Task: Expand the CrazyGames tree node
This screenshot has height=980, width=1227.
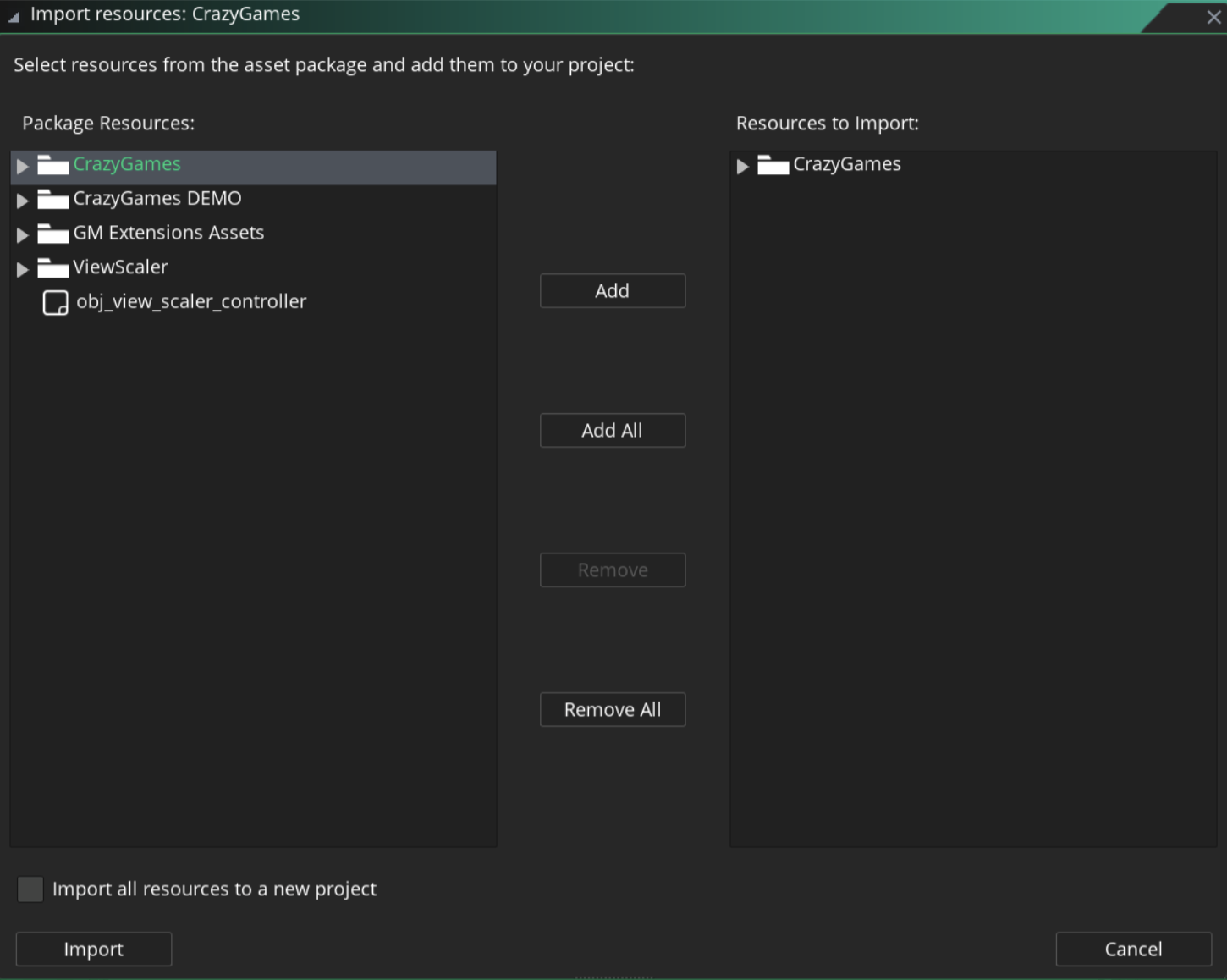Action: click(23, 167)
